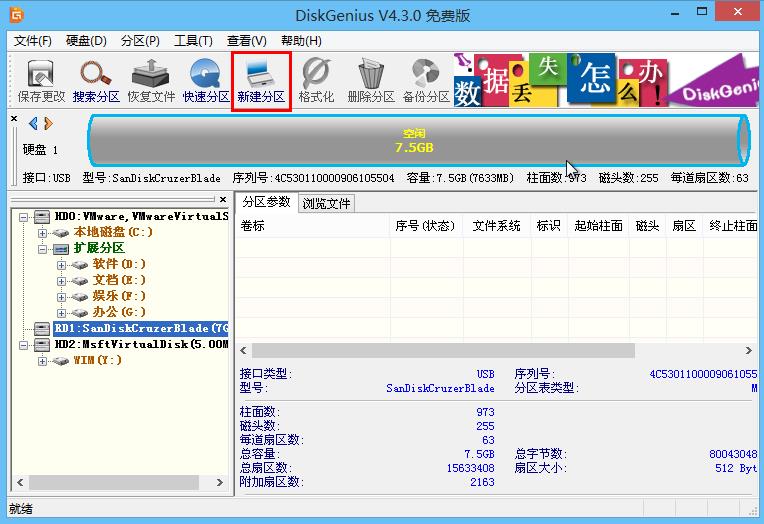
Task: Open the 分区(P) menu
Action: pyautogui.click(x=140, y=41)
